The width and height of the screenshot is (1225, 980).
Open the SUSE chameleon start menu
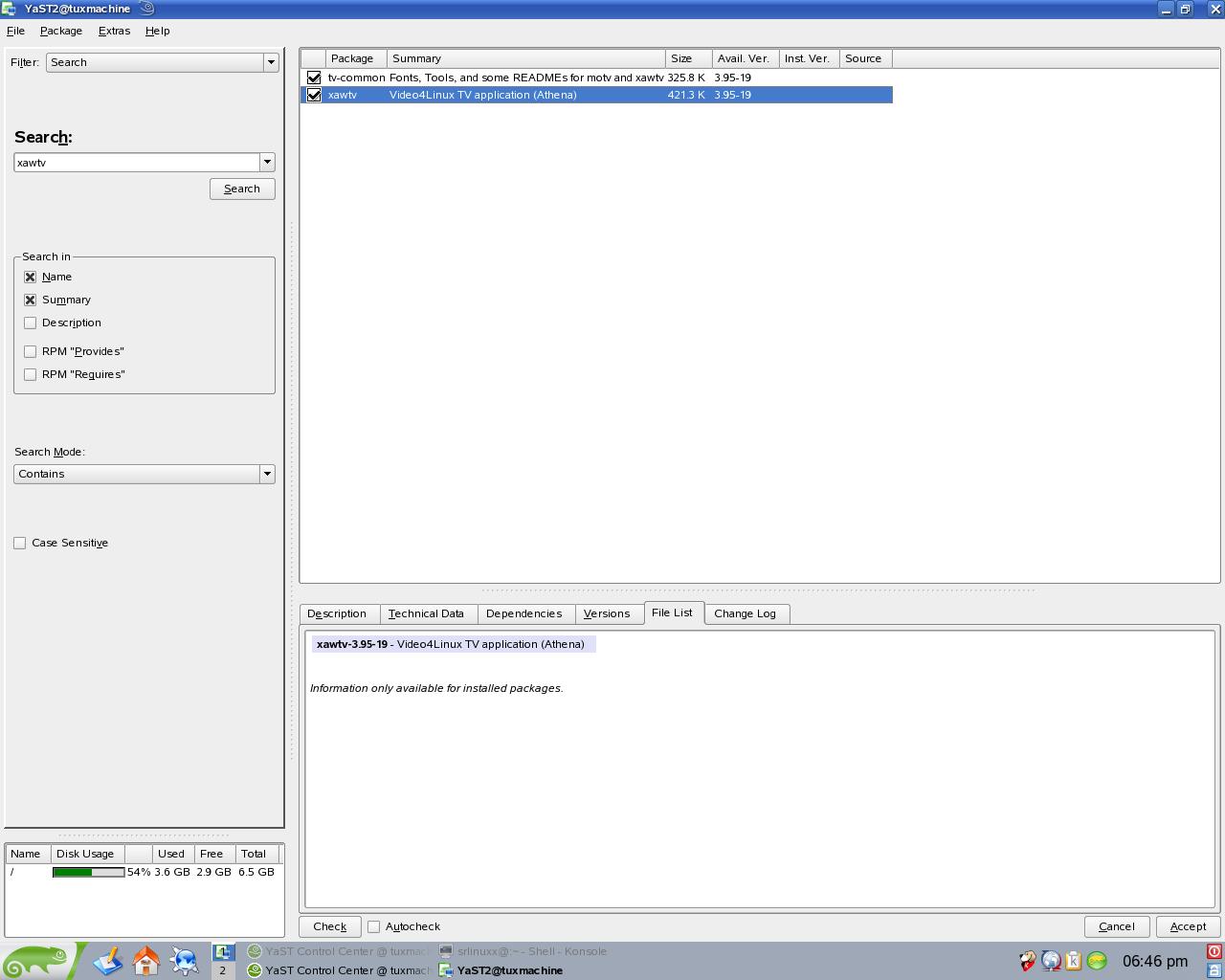coord(38,960)
